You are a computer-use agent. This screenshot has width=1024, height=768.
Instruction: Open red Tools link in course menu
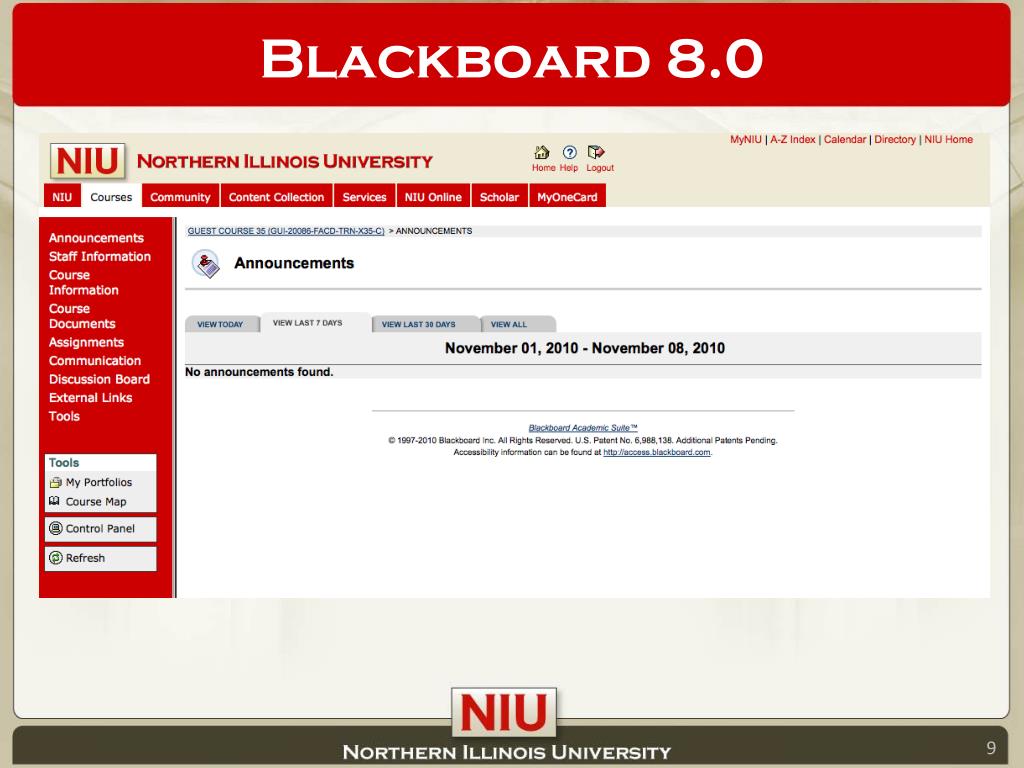tap(64, 416)
